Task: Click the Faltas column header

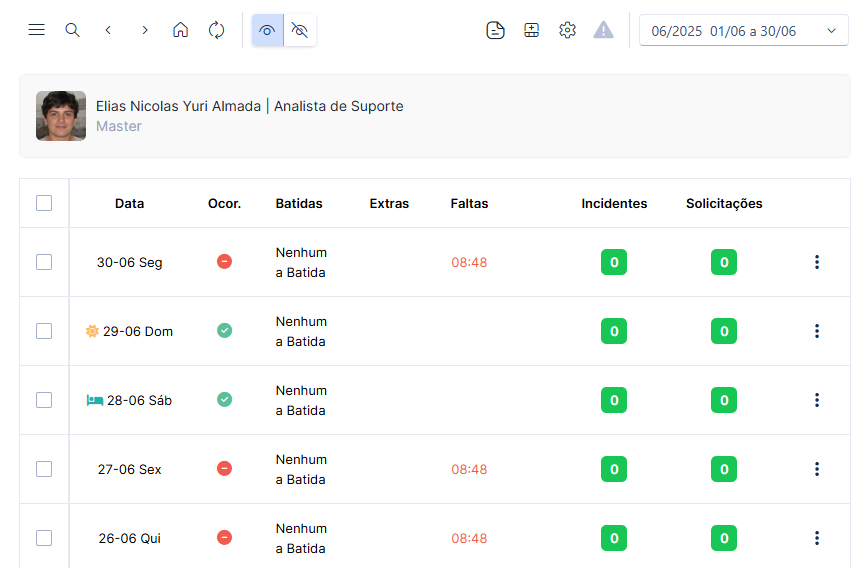Action: (x=469, y=204)
